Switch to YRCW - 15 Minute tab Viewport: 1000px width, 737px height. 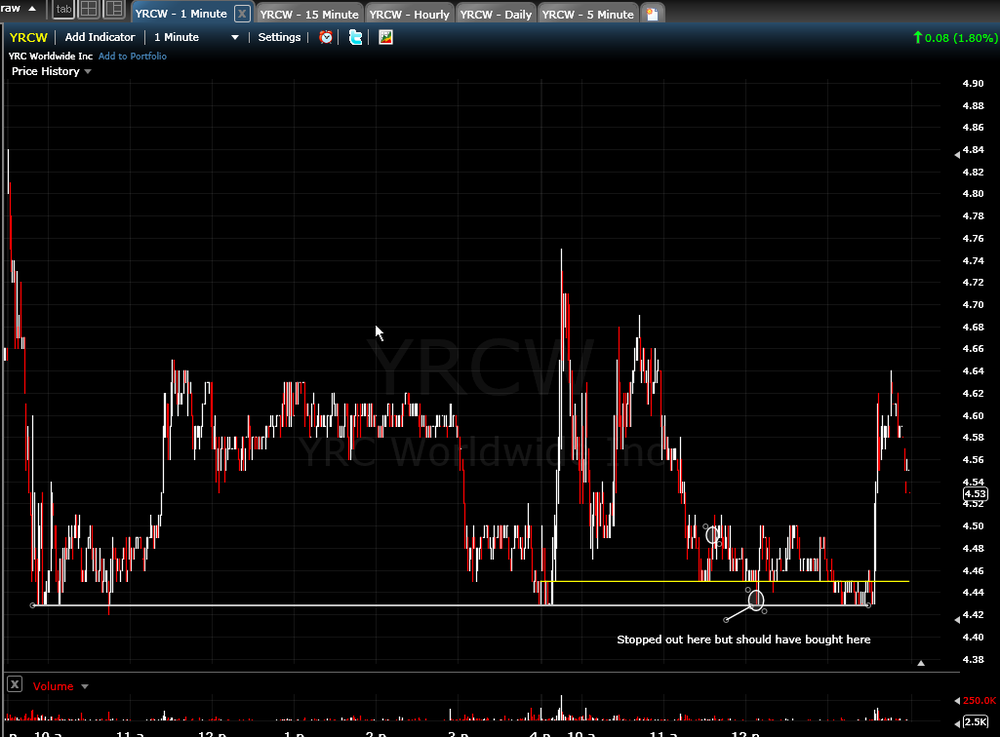pos(309,14)
